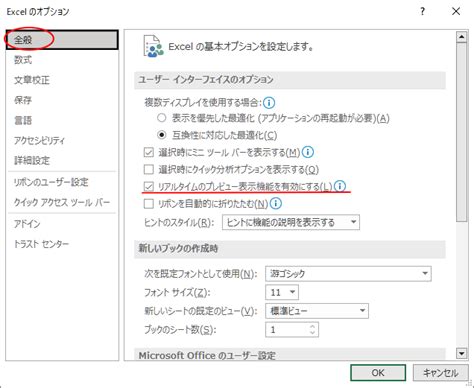This screenshot has height=388, width=474.
Task: Click the ユーザー インターフェイスのオプション section heading
Action: click(206, 80)
